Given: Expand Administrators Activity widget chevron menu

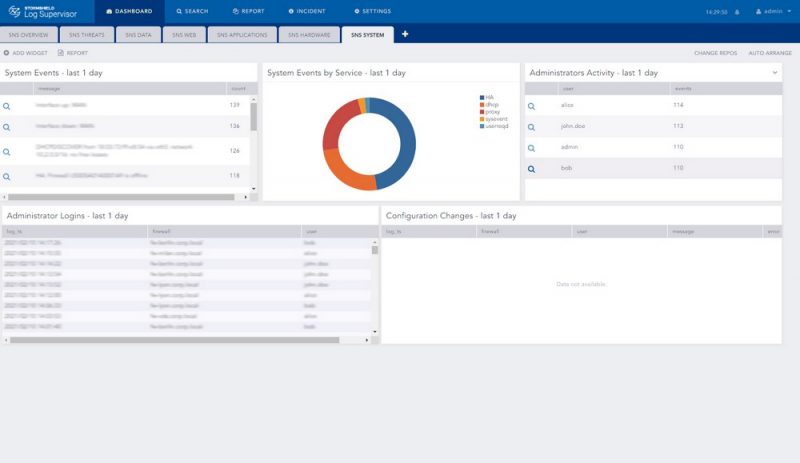Looking at the screenshot, I should point(775,73).
